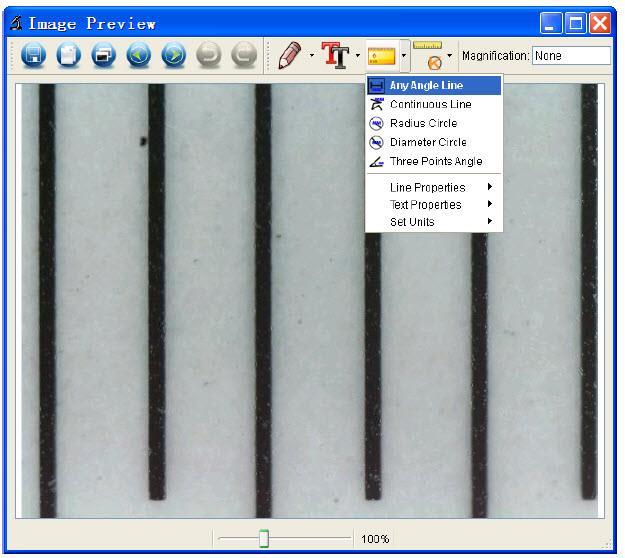Open Set Units menu entry
625x558 pixels.
coord(434,222)
